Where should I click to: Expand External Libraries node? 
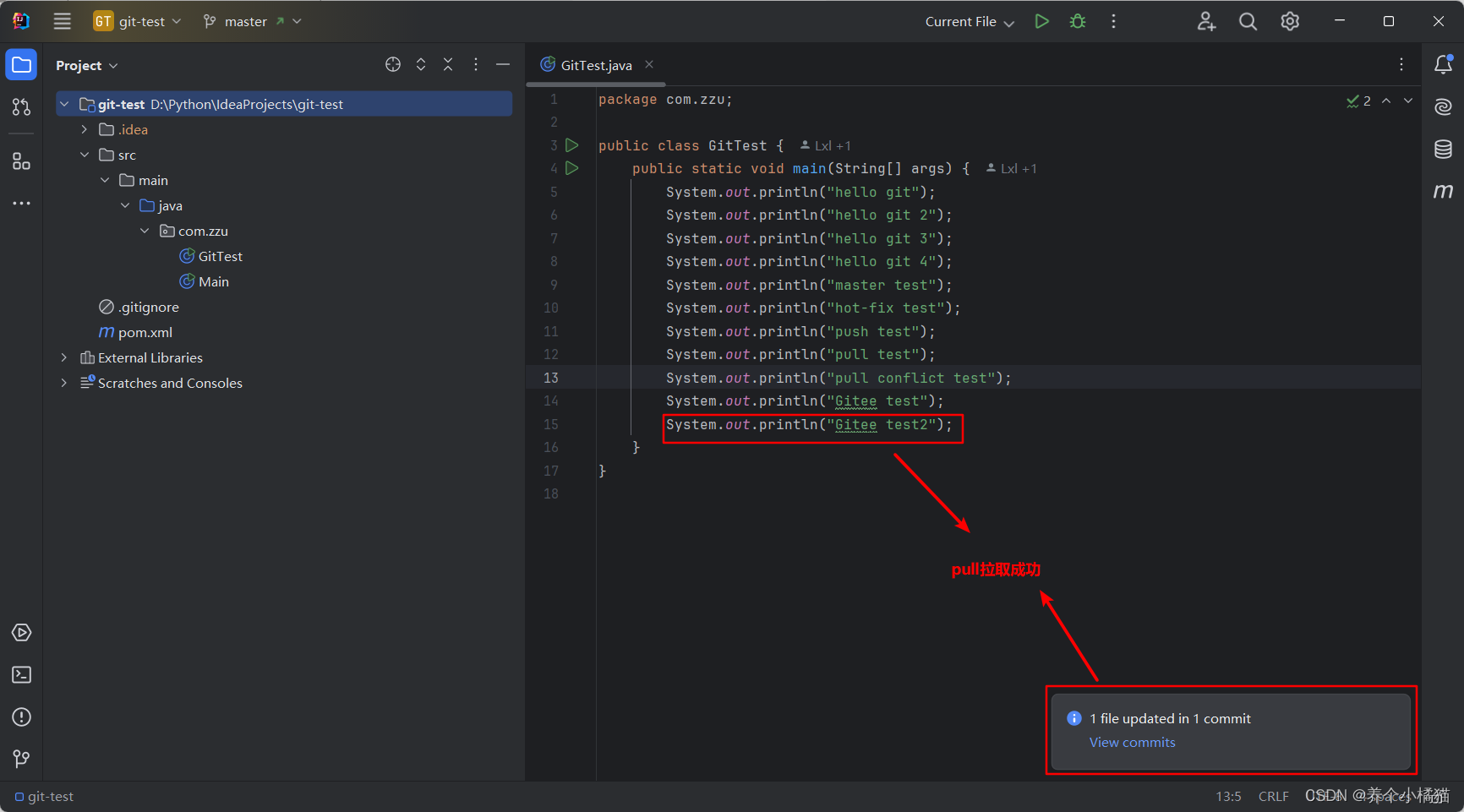tap(64, 357)
